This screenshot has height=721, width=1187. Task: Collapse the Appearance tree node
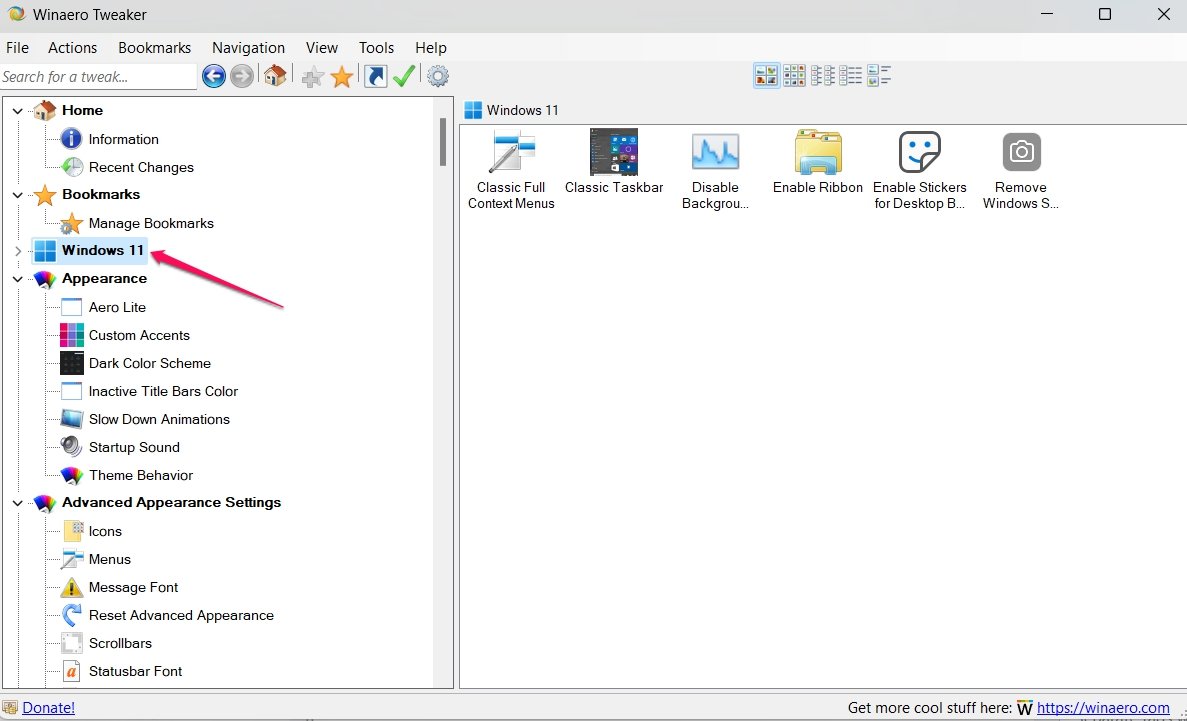(18, 279)
